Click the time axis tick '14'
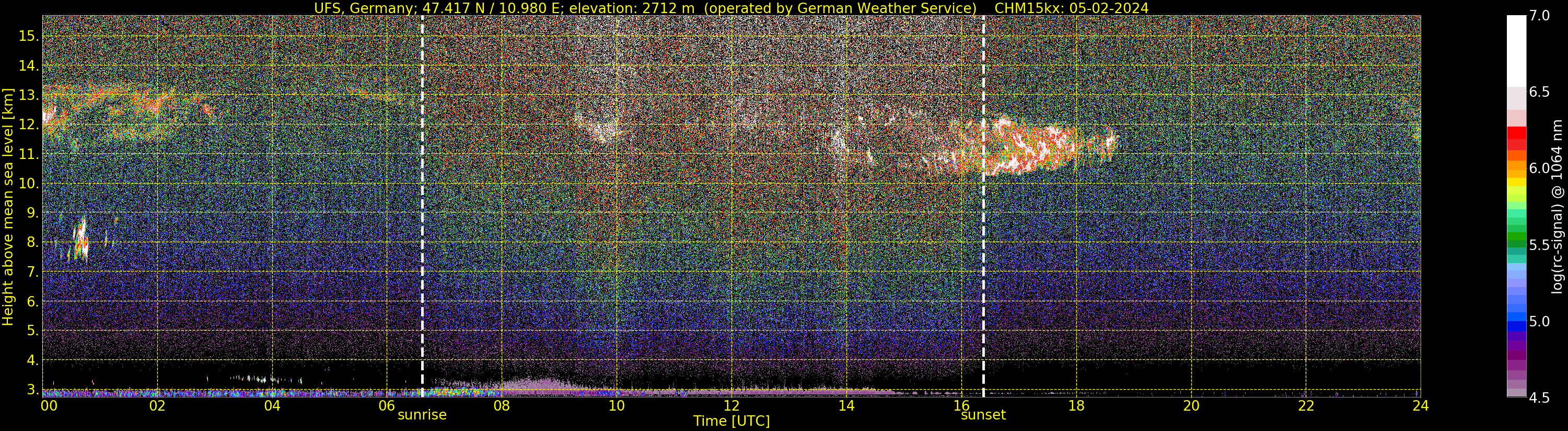 846,405
